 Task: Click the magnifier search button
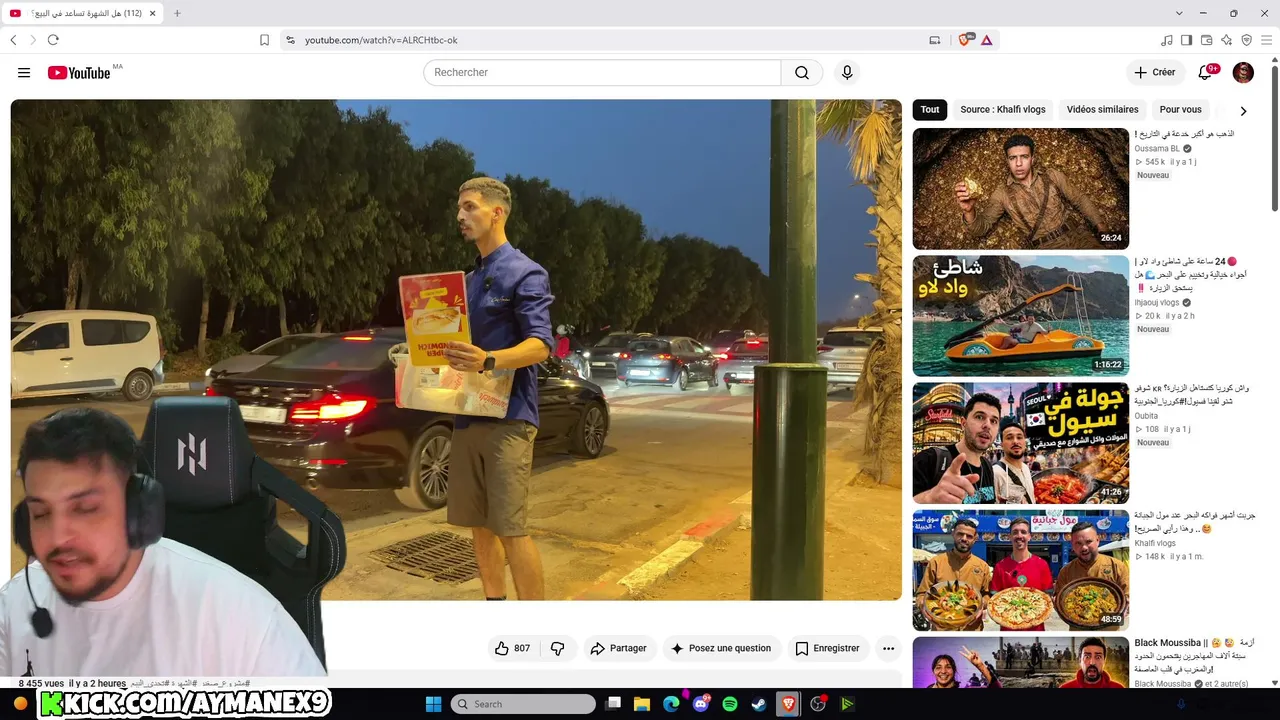(802, 72)
